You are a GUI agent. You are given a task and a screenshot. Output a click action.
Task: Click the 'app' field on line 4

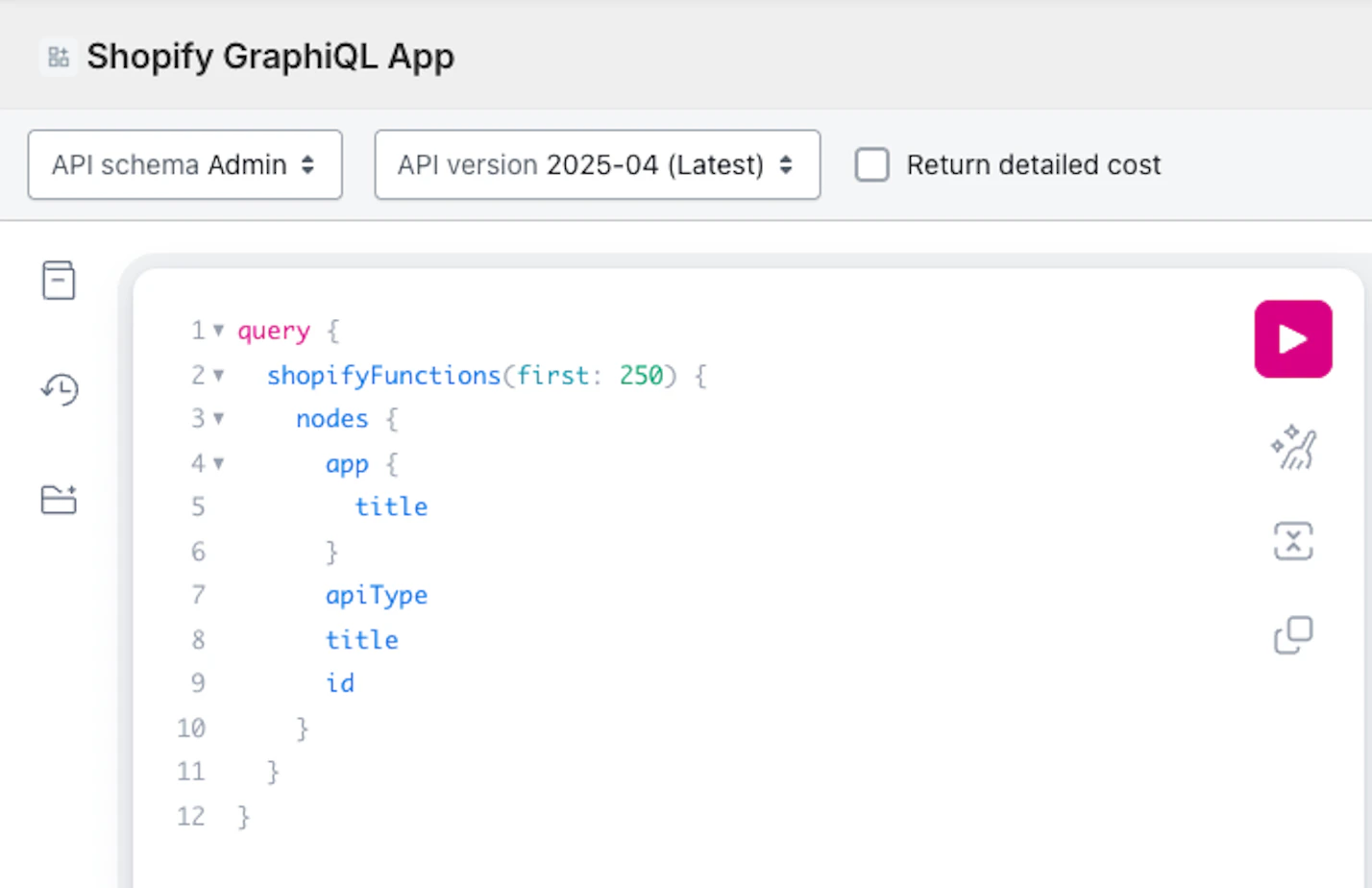(x=347, y=464)
